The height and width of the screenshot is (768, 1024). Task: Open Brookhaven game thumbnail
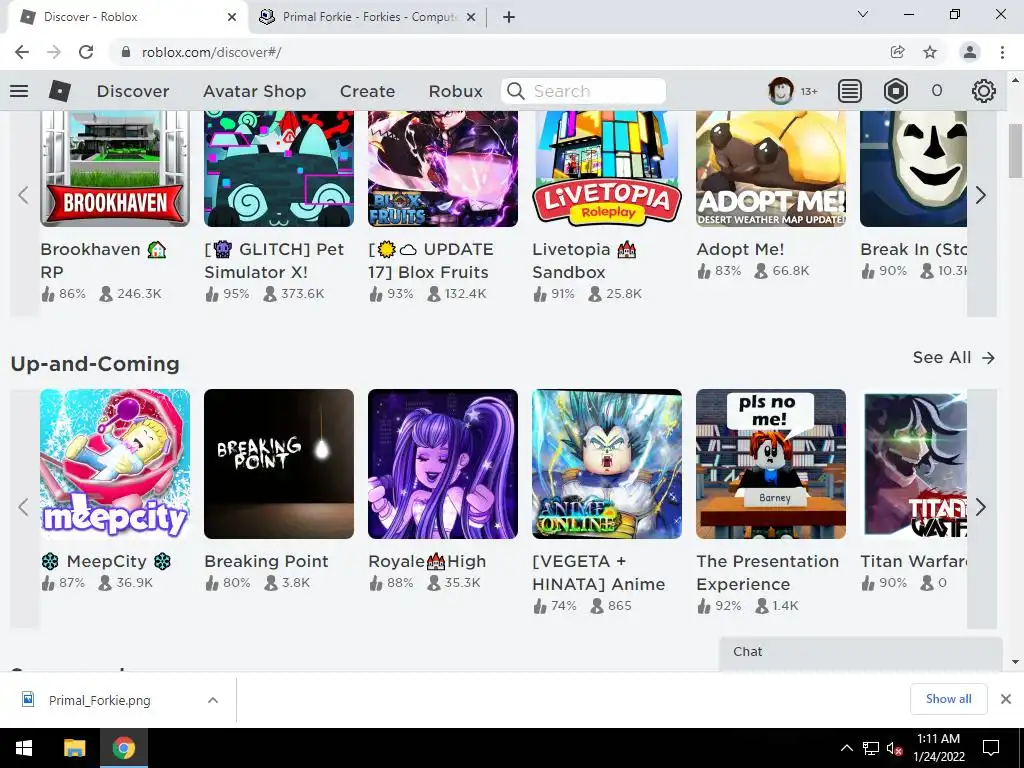click(115, 168)
